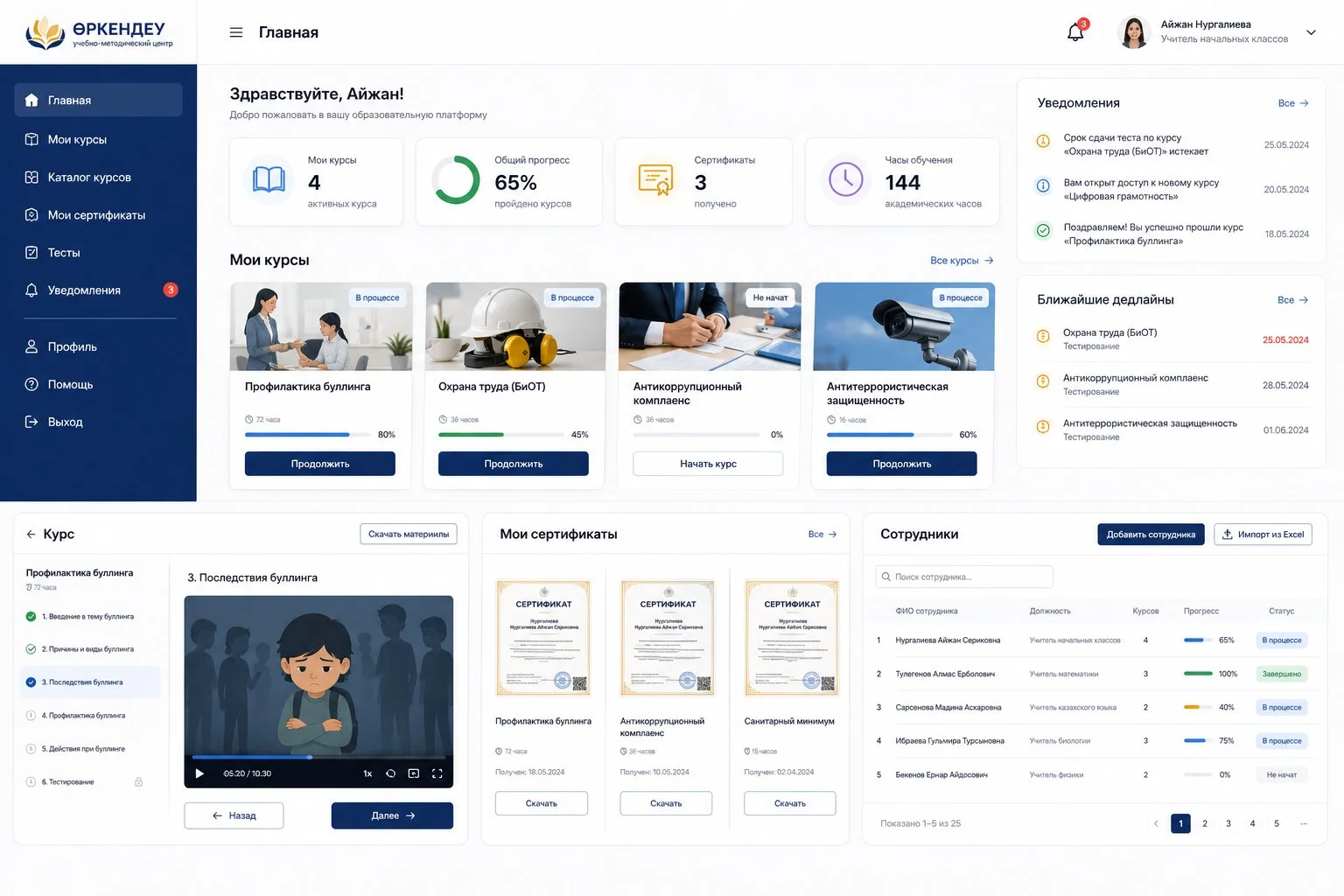View all notifications via Все link
Screen dimensions: 1344x896
click(1293, 103)
